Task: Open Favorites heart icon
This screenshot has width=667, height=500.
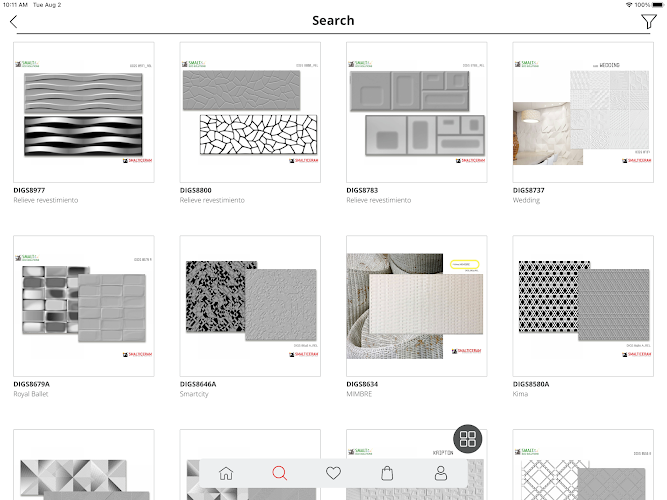Action: coord(333,473)
